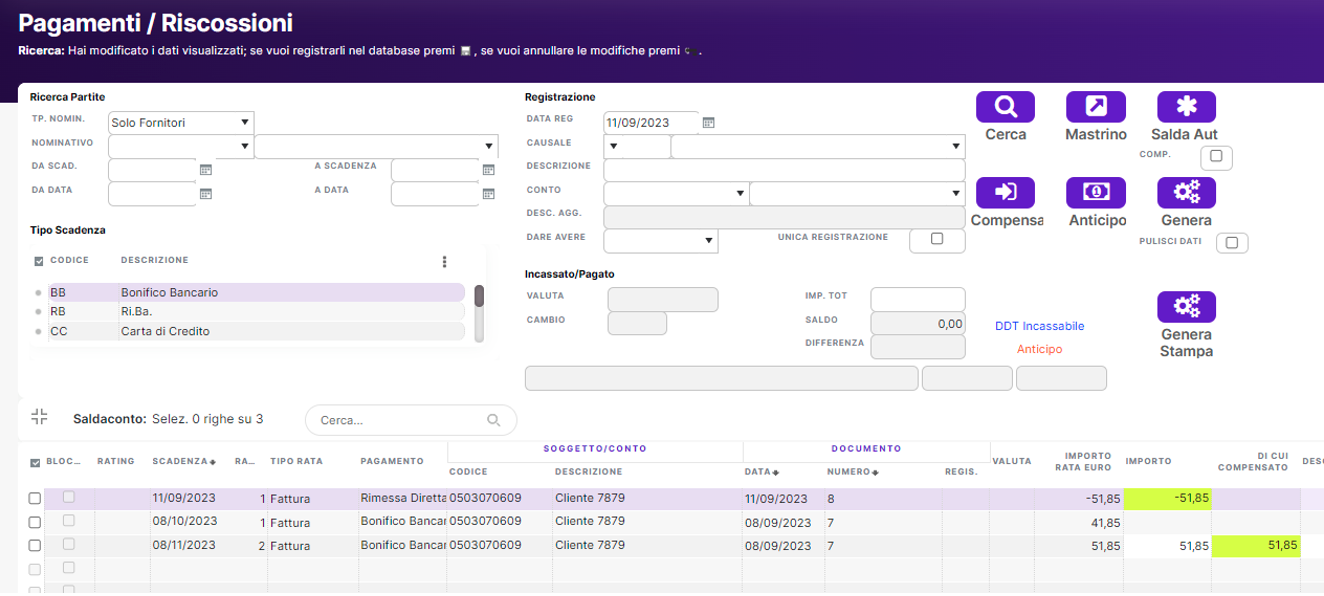Open the Nominativo description dropdown
This screenshot has width=1324, height=596.
[489, 147]
